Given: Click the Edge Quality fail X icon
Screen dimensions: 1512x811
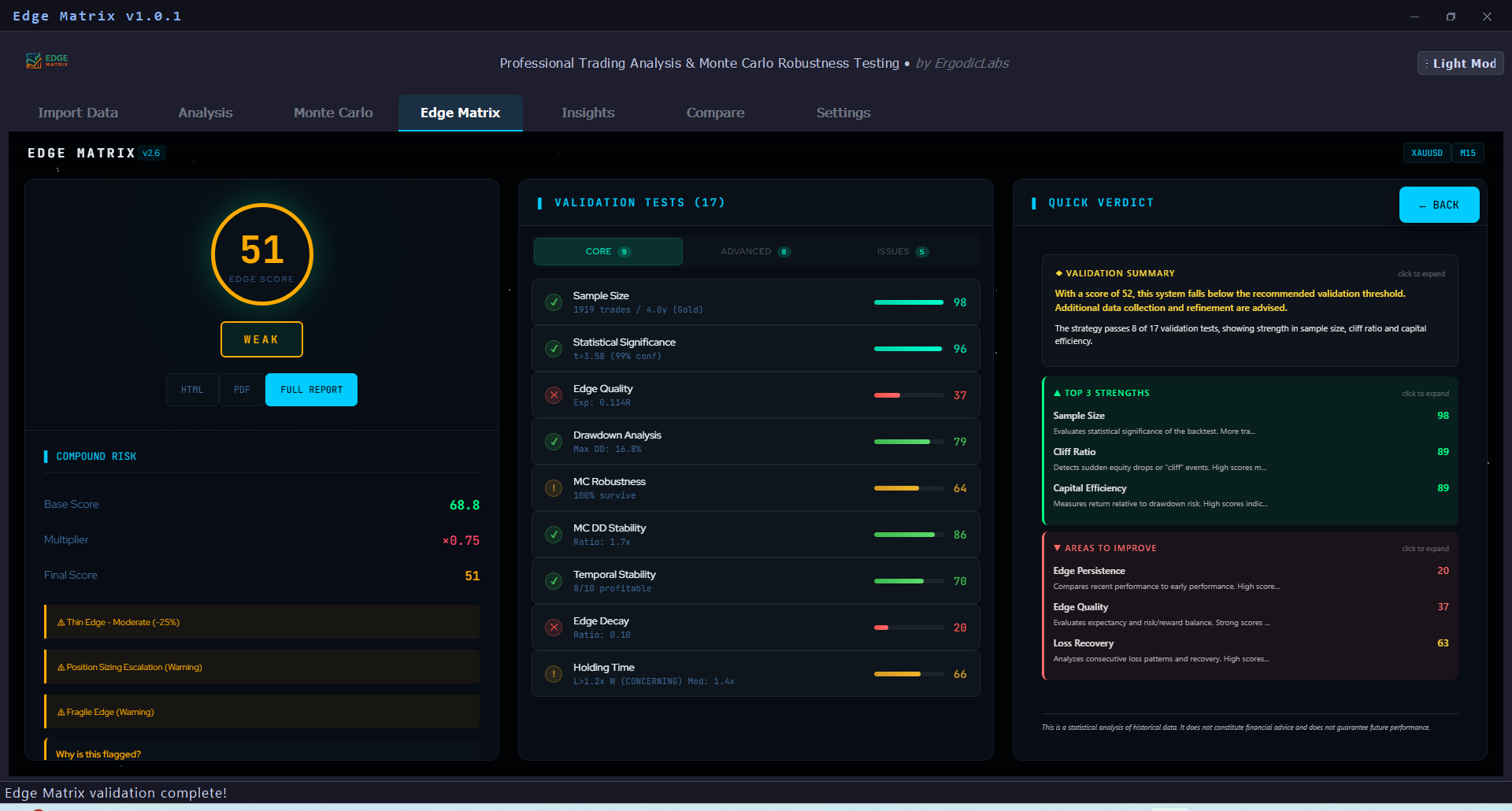Looking at the screenshot, I should (x=554, y=395).
